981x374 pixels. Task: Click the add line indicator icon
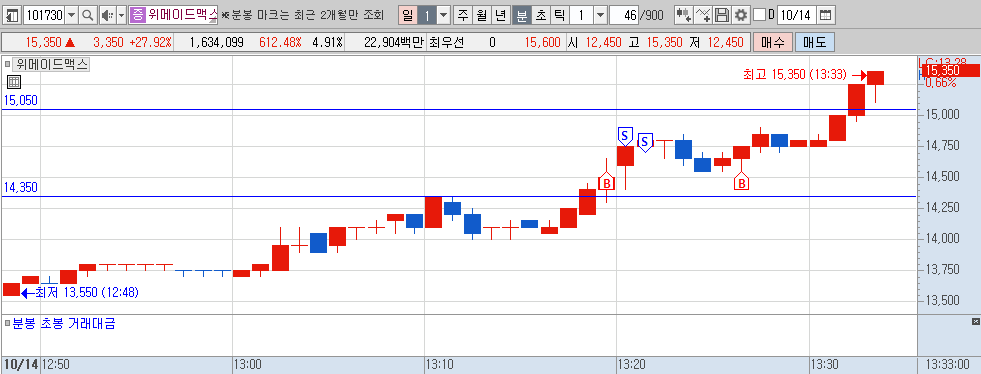[704, 15]
